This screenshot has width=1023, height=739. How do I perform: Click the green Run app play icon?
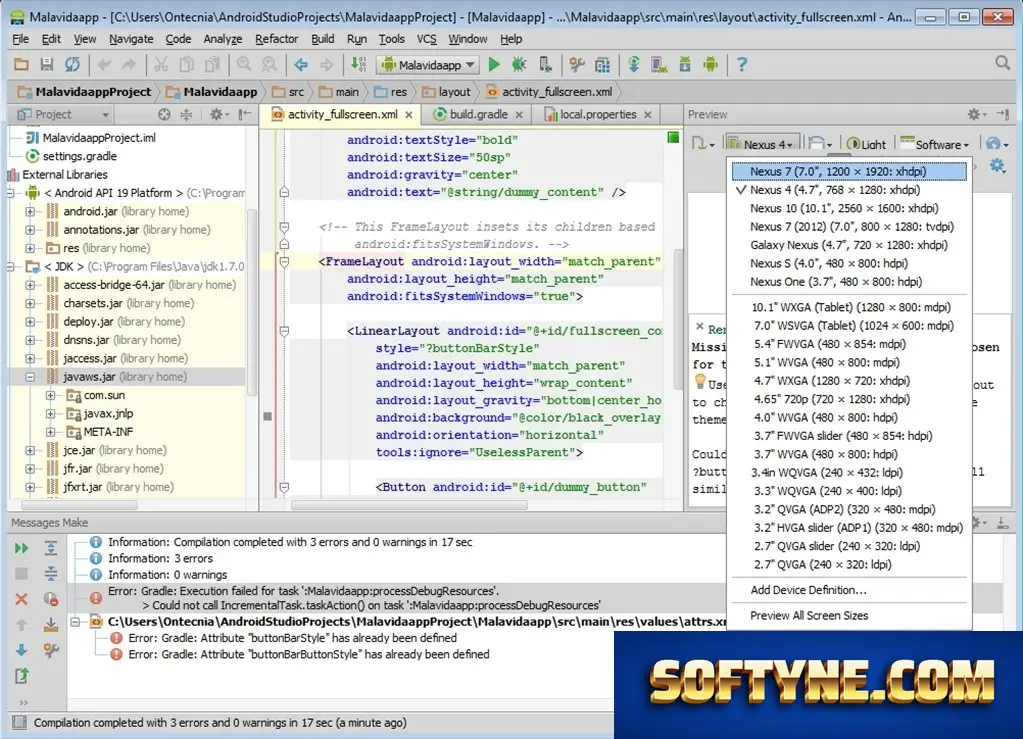pos(494,65)
